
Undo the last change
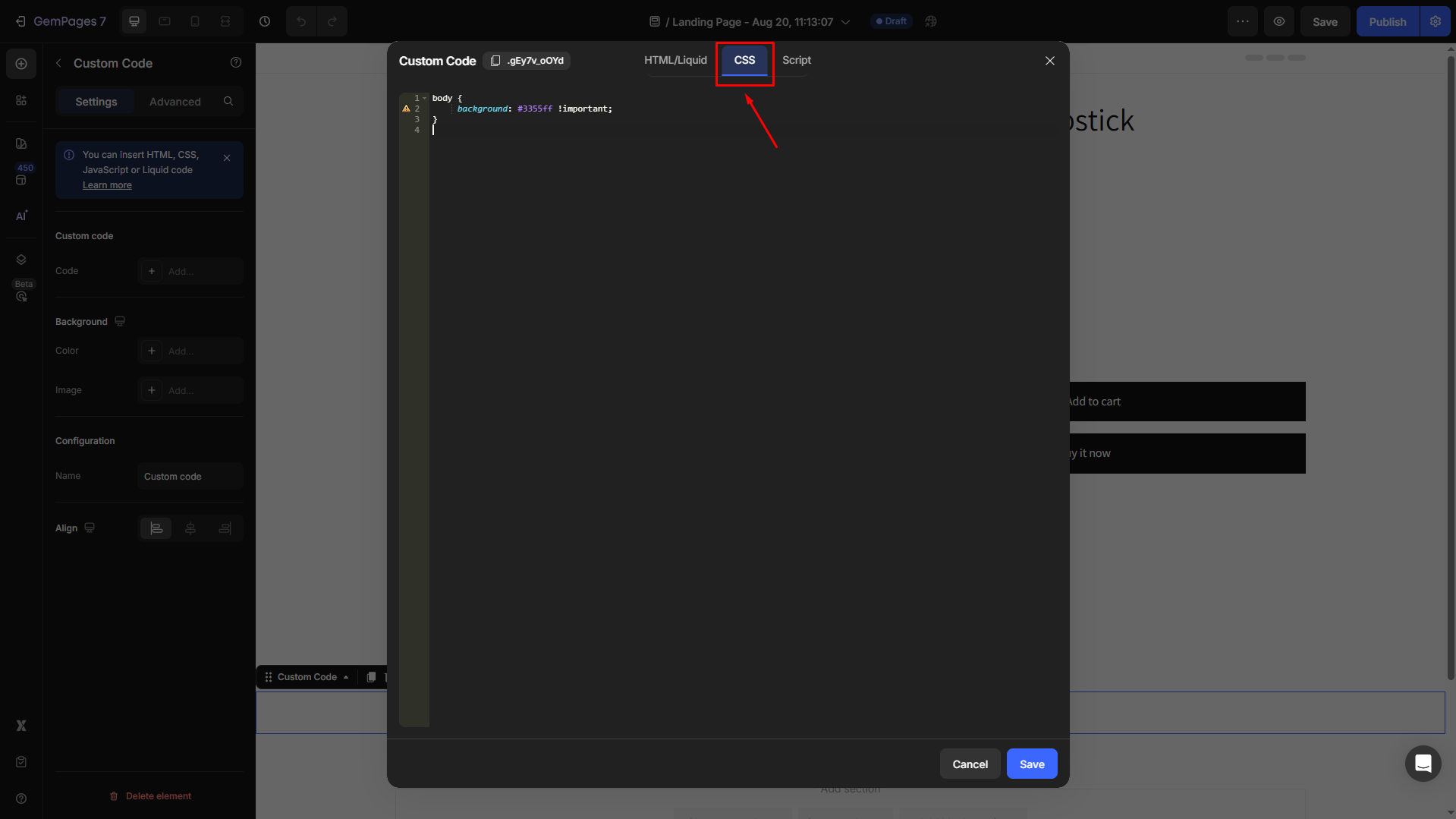pos(301,21)
